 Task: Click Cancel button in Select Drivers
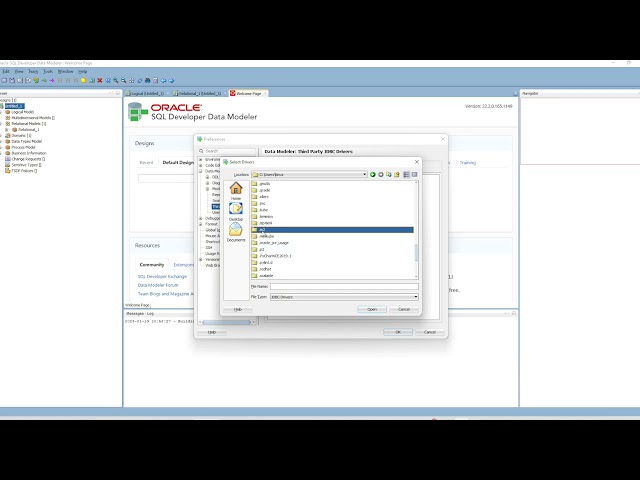pos(404,309)
